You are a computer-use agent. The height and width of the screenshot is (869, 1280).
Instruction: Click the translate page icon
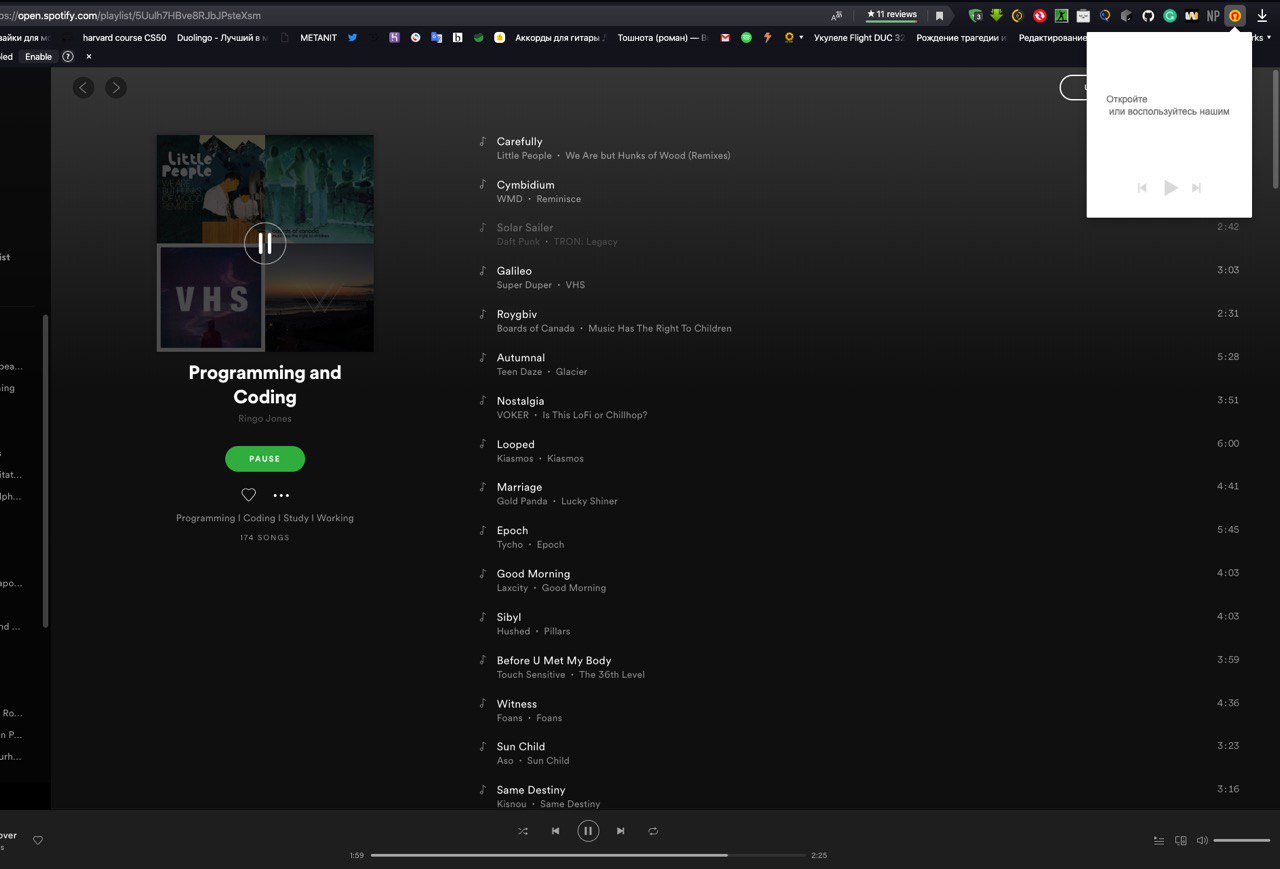tap(836, 15)
